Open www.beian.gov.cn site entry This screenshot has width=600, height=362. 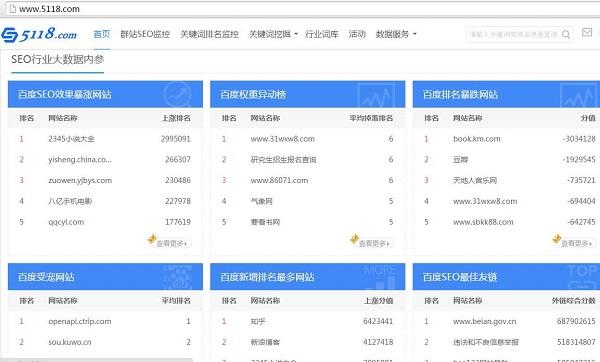pyautogui.click(x=485, y=321)
